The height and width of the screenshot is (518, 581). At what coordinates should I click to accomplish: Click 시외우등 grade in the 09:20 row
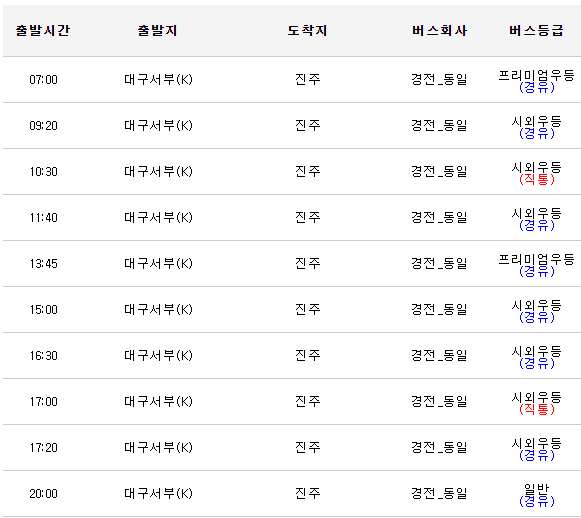coord(536,121)
